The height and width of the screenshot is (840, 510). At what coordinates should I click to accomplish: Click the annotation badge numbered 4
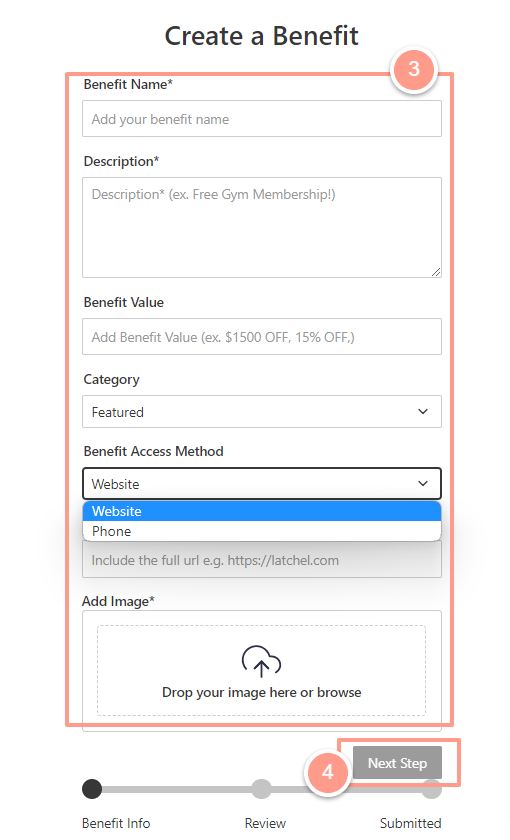pyautogui.click(x=327, y=772)
